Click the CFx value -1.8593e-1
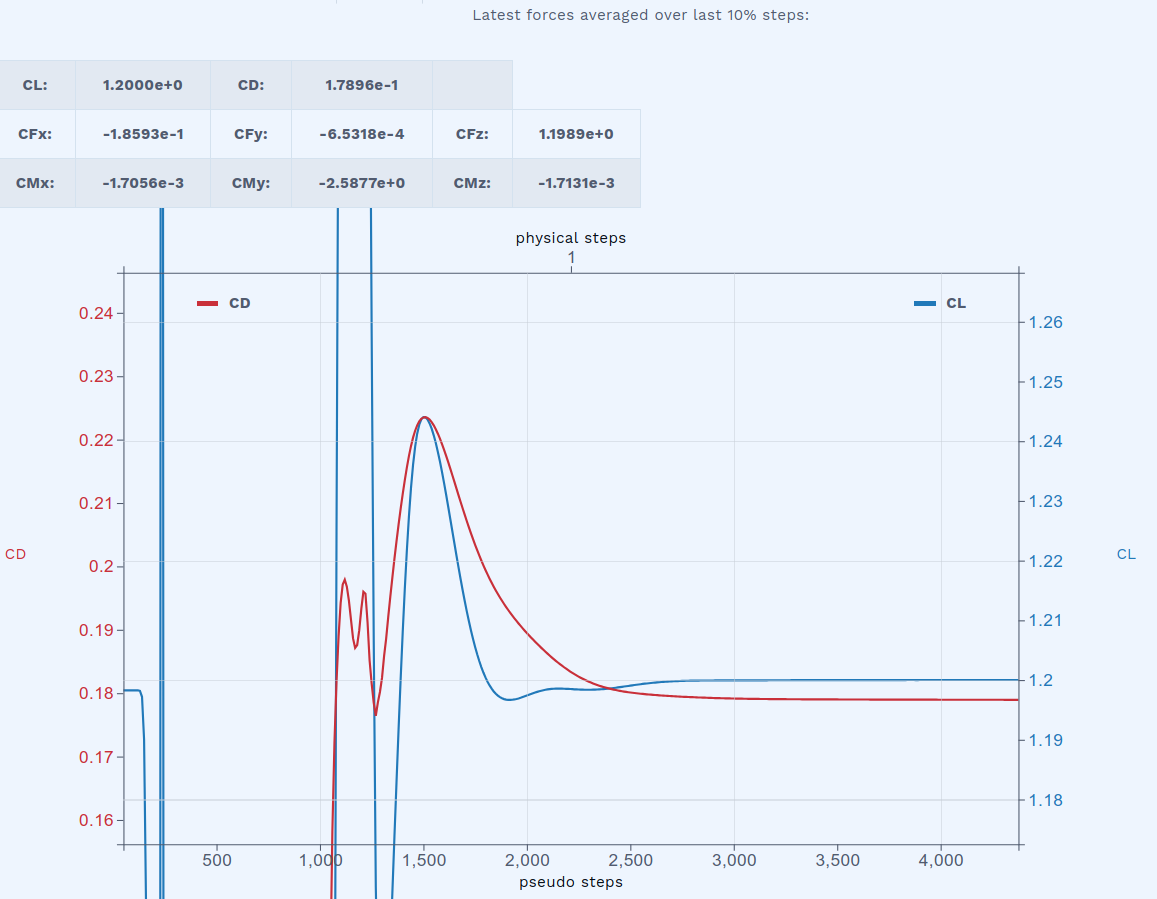This screenshot has height=899, width=1157. [142, 134]
